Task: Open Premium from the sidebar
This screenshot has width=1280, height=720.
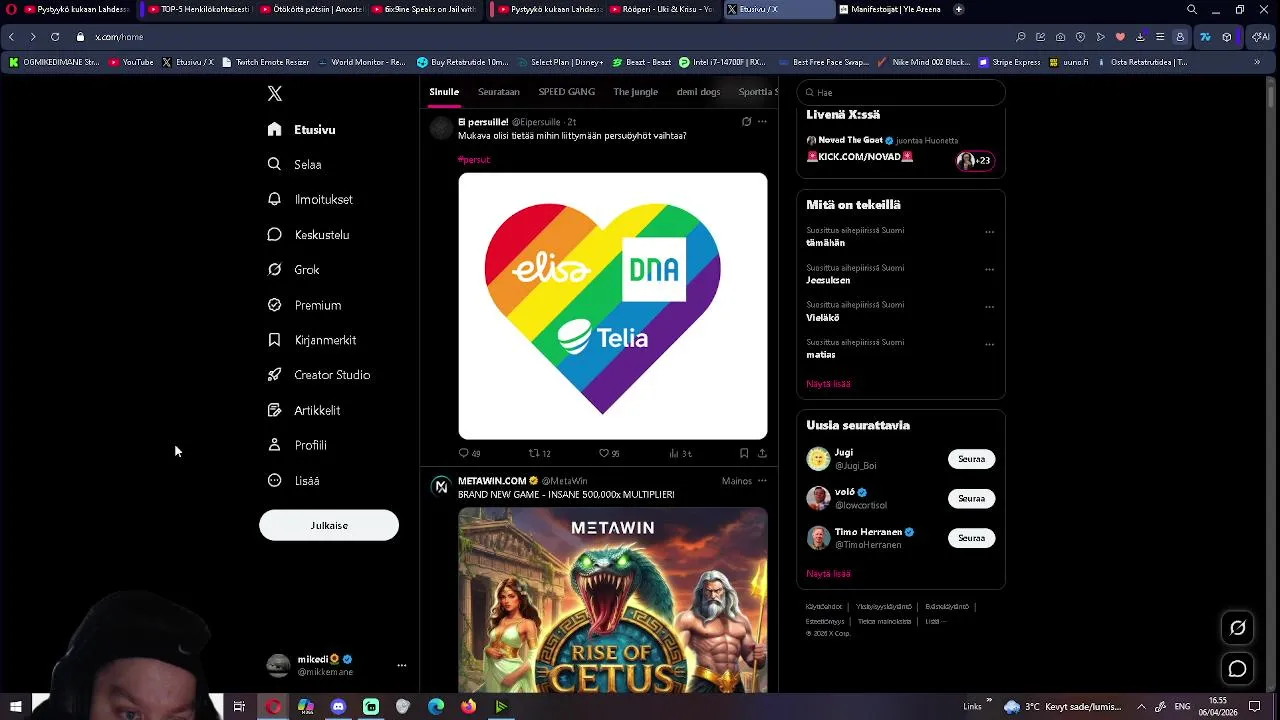Action: click(x=304, y=305)
